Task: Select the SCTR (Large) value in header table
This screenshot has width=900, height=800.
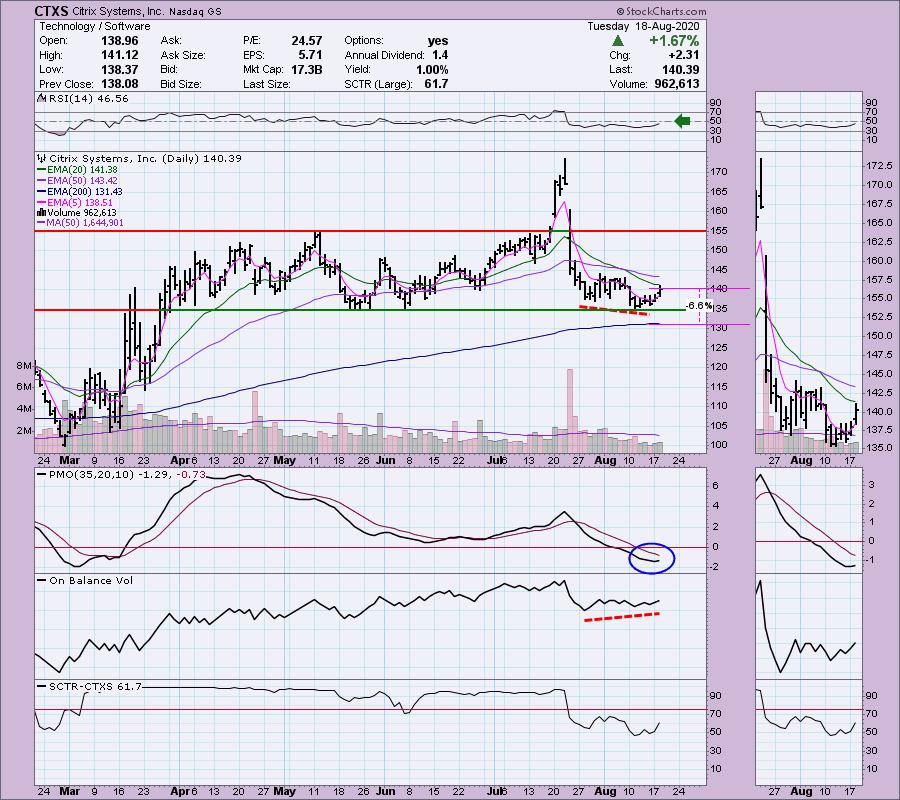Action: click(x=436, y=84)
